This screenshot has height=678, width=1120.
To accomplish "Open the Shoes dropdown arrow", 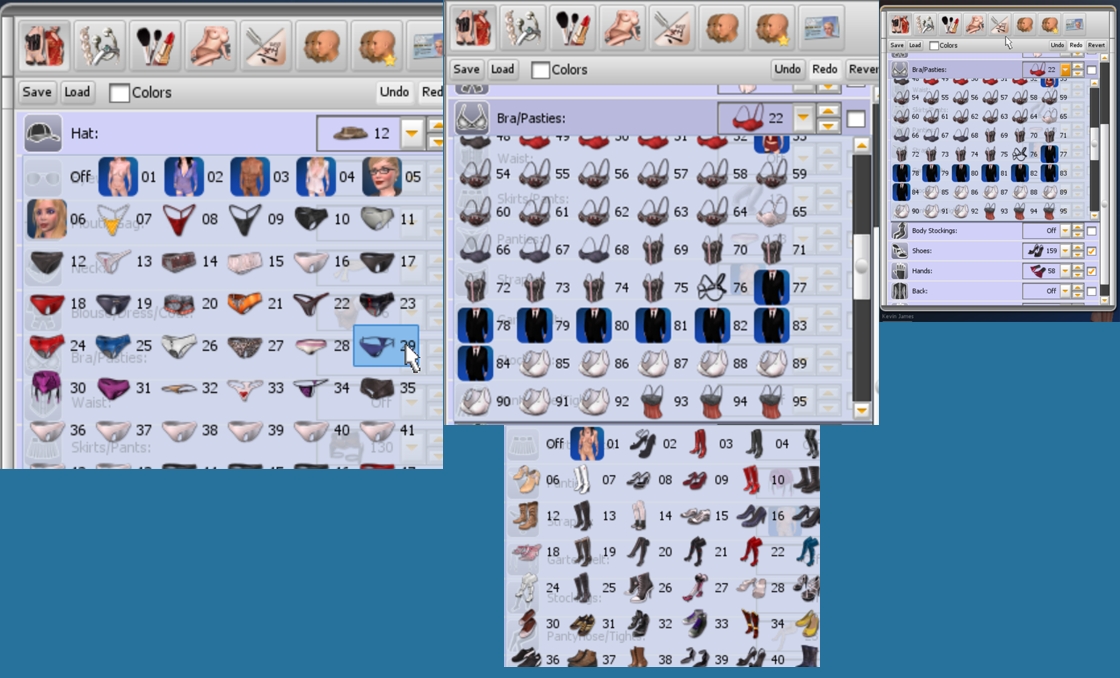I will (1066, 251).
